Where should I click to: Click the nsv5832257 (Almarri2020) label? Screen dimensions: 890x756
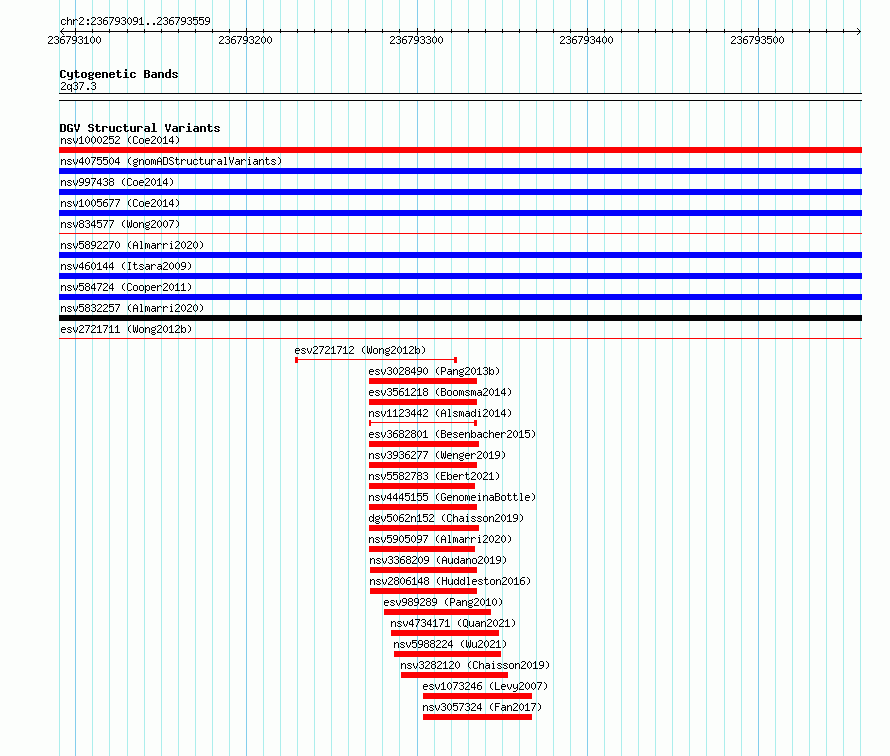tap(132, 308)
